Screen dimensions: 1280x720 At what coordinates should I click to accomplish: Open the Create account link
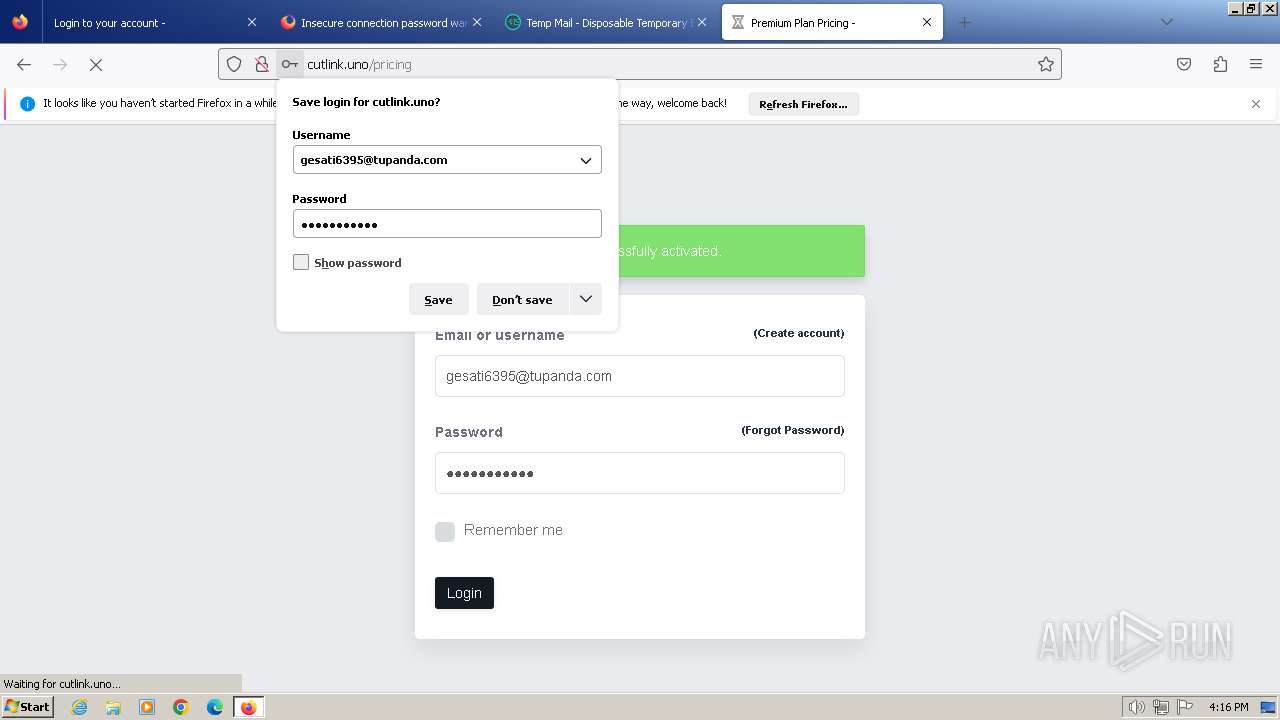pyautogui.click(x=799, y=333)
